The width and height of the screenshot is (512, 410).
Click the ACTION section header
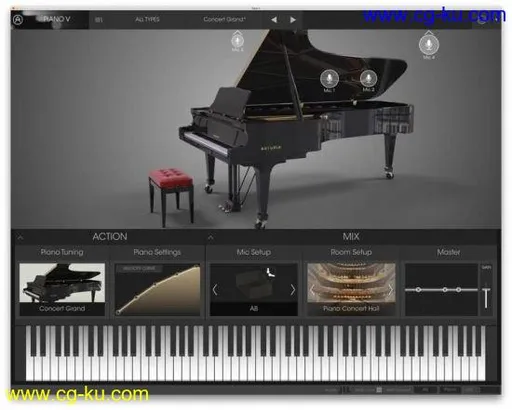pyautogui.click(x=110, y=237)
